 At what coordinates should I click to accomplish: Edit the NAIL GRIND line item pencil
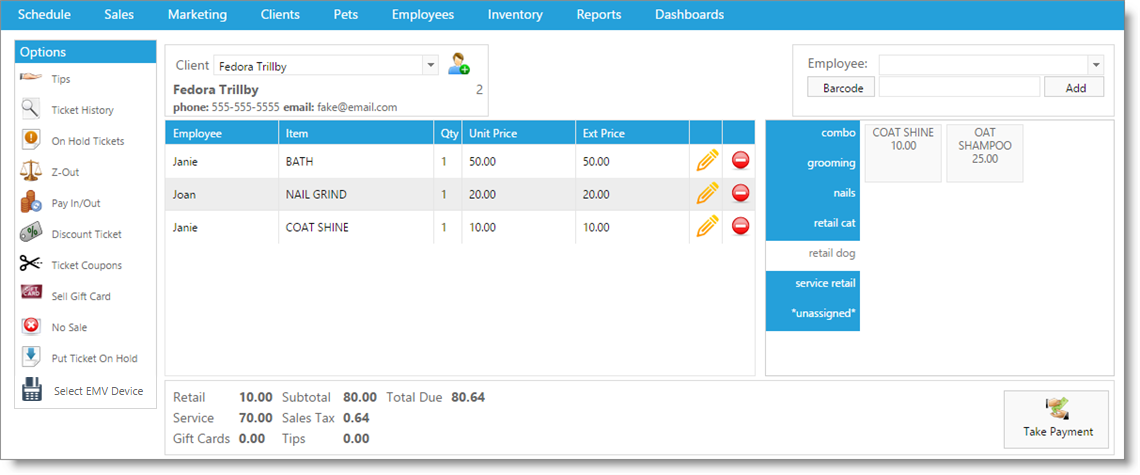point(707,193)
